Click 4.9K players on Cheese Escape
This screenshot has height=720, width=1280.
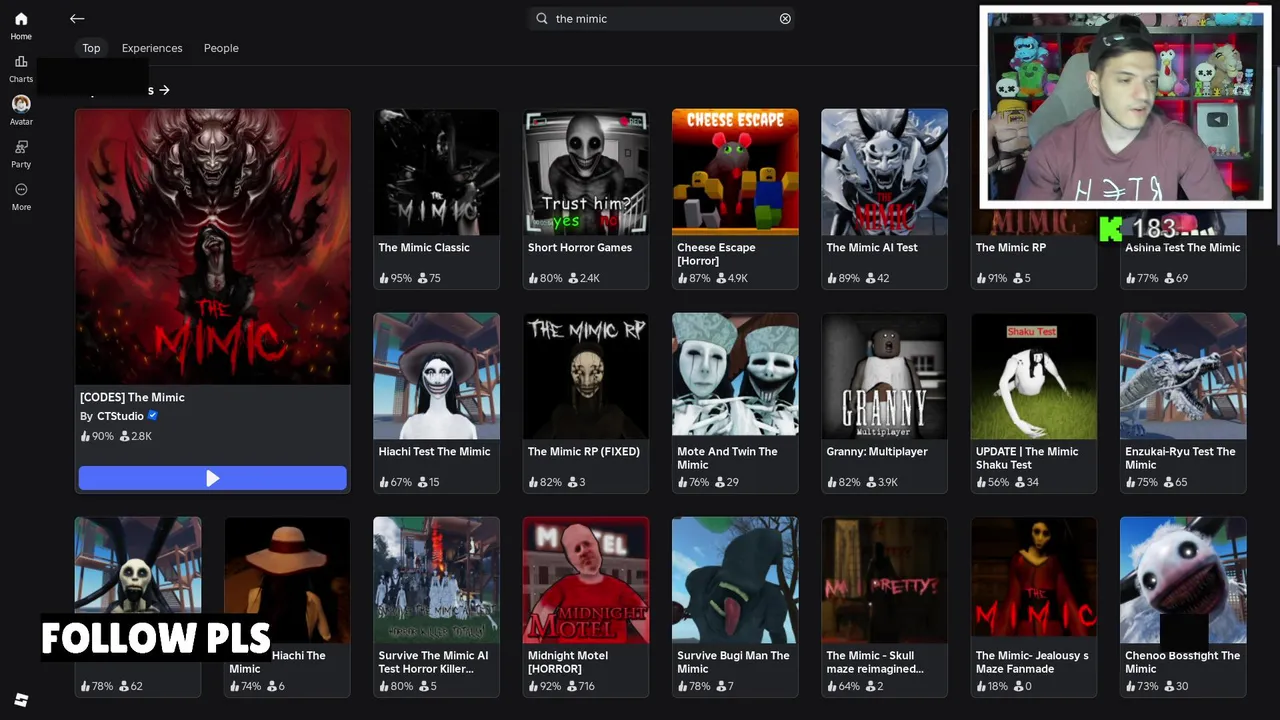(733, 278)
